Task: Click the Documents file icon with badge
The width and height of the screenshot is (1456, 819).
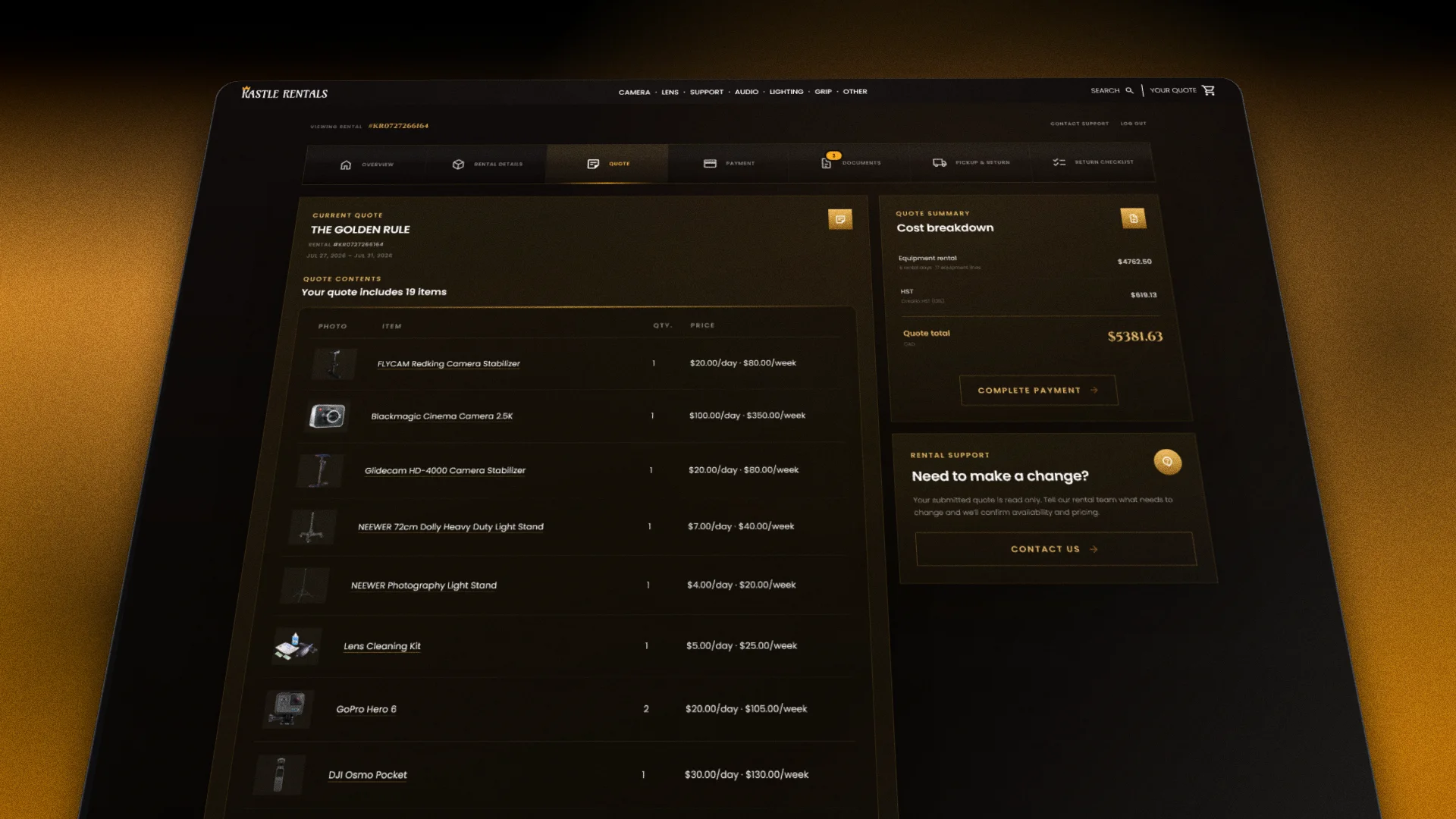Action: tap(827, 162)
